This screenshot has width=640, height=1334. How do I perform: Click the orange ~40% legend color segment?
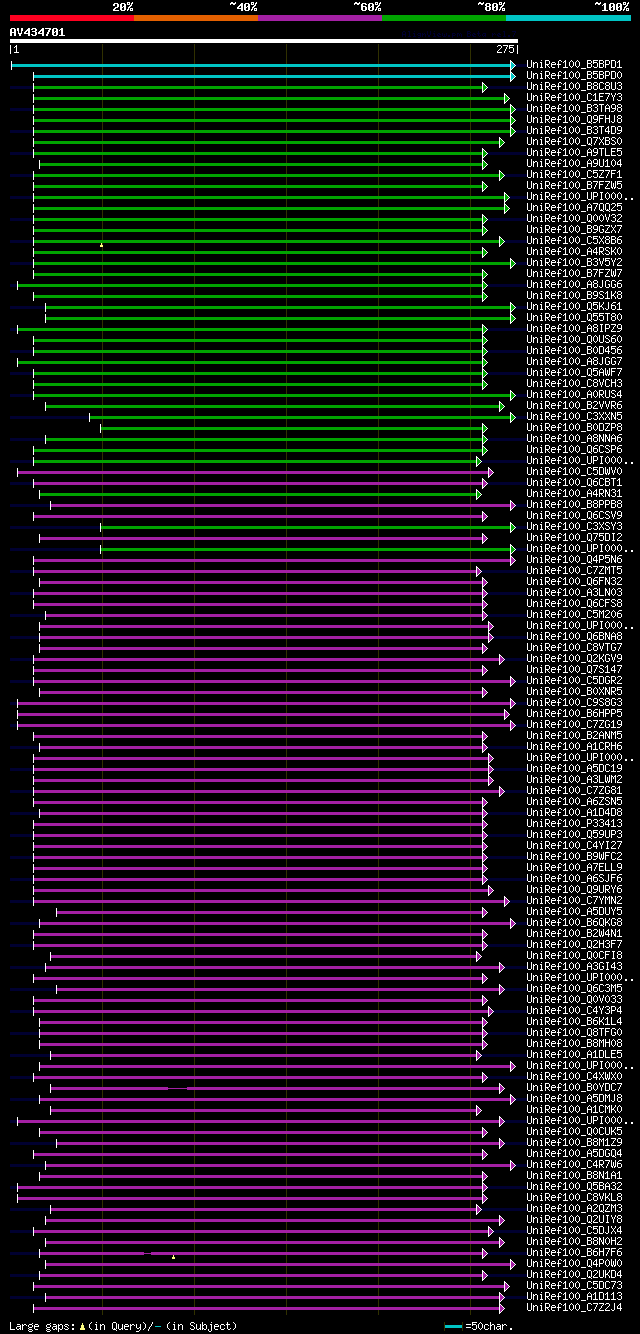(x=196, y=17)
